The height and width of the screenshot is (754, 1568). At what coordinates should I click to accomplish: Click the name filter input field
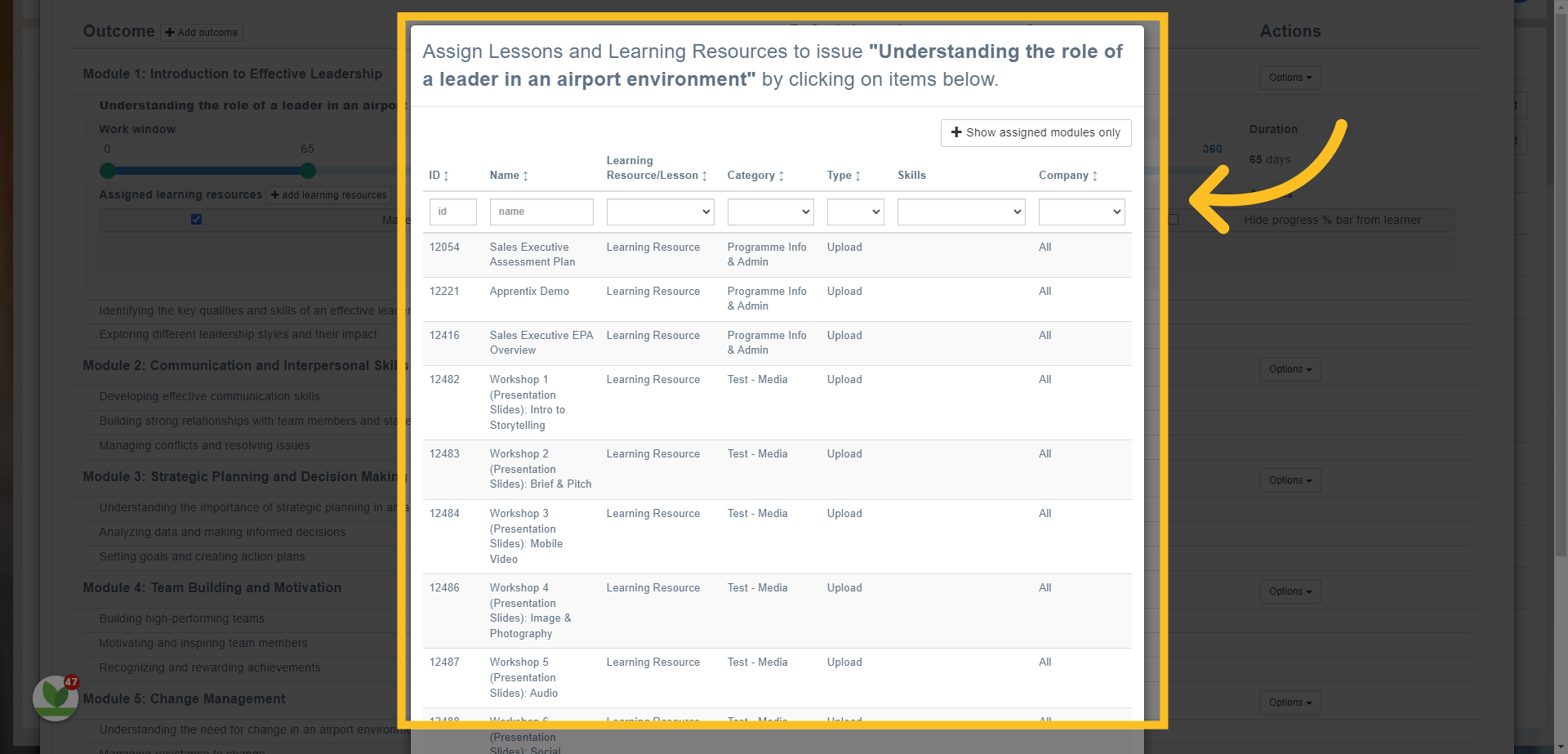click(x=541, y=212)
